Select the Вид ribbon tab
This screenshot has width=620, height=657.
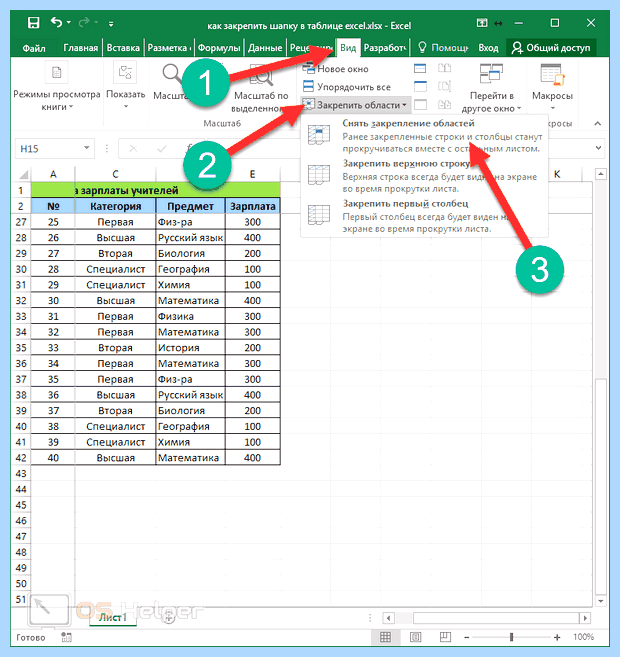(348, 48)
